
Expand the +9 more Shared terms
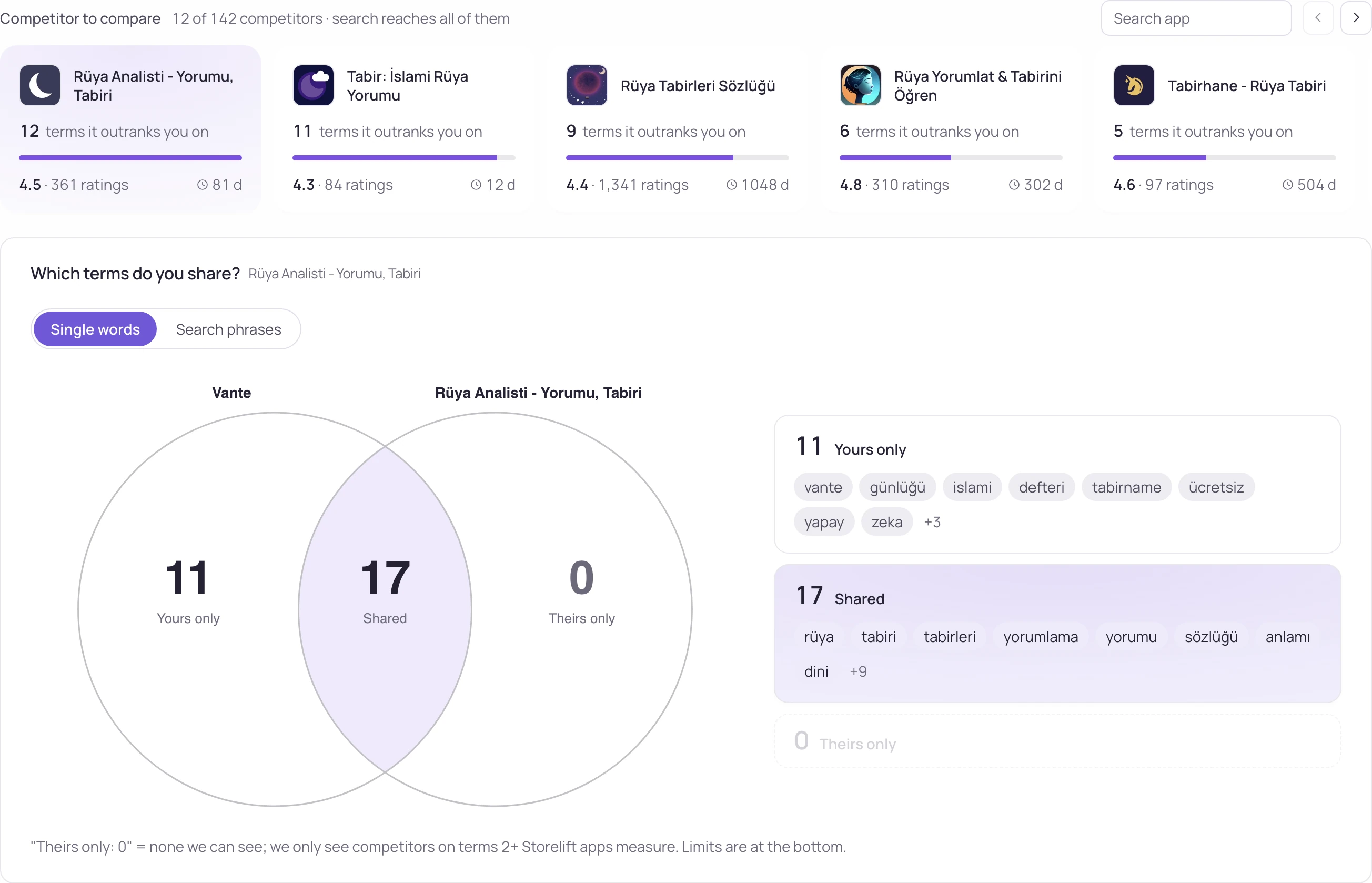point(858,671)
